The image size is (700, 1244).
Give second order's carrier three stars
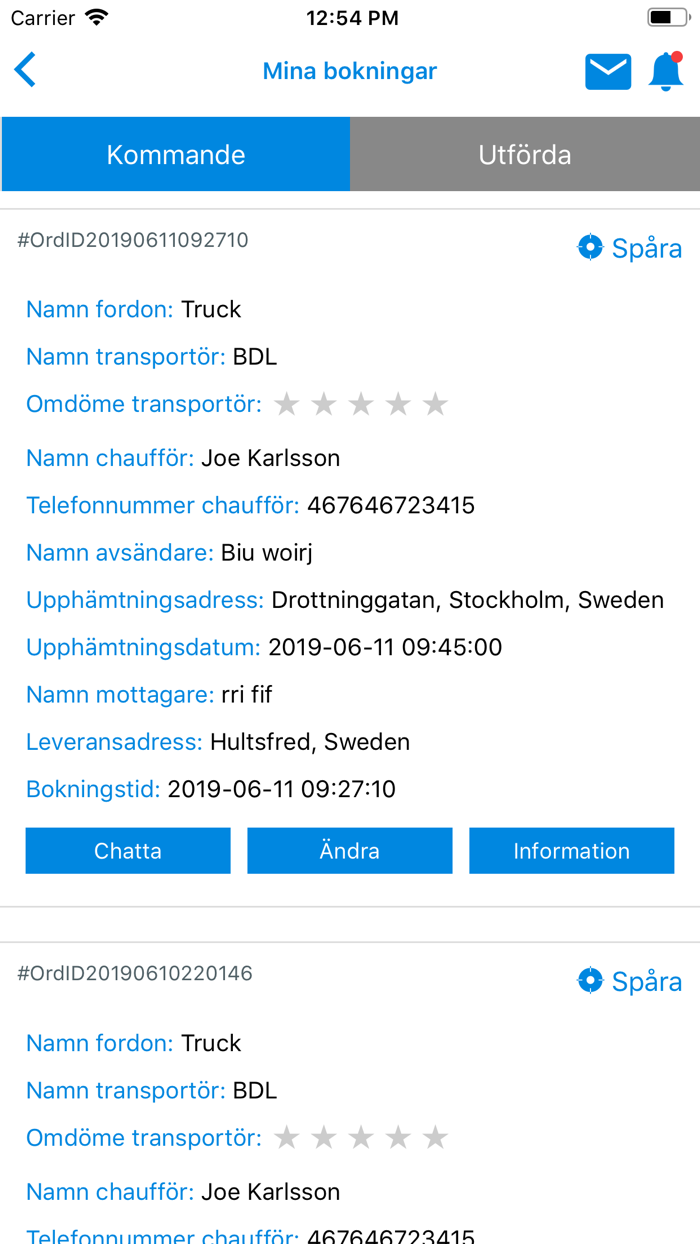[x=361, y=1137]
